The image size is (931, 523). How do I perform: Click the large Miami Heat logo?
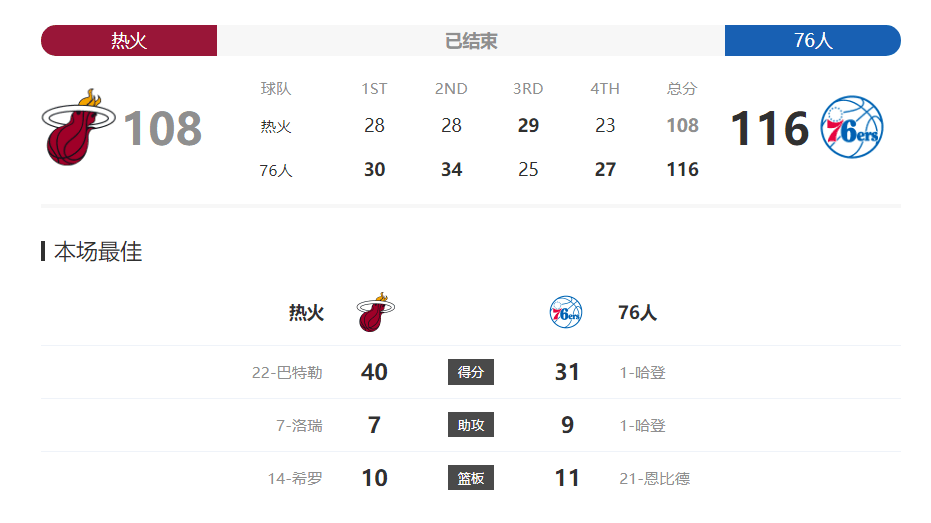point(78,127)
